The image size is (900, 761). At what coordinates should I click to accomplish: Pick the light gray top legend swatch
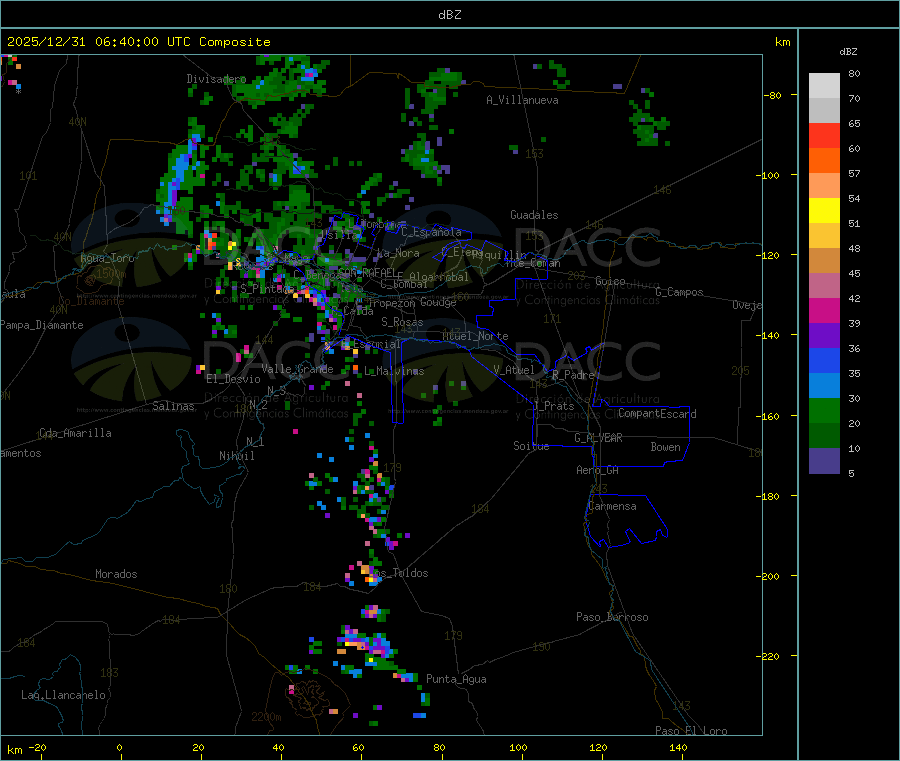click(824, 86)
